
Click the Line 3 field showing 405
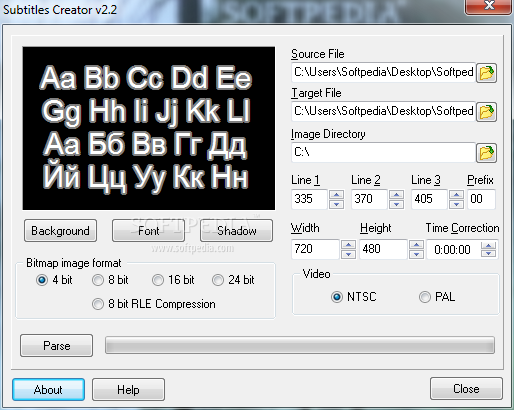[x=429, y=199]
